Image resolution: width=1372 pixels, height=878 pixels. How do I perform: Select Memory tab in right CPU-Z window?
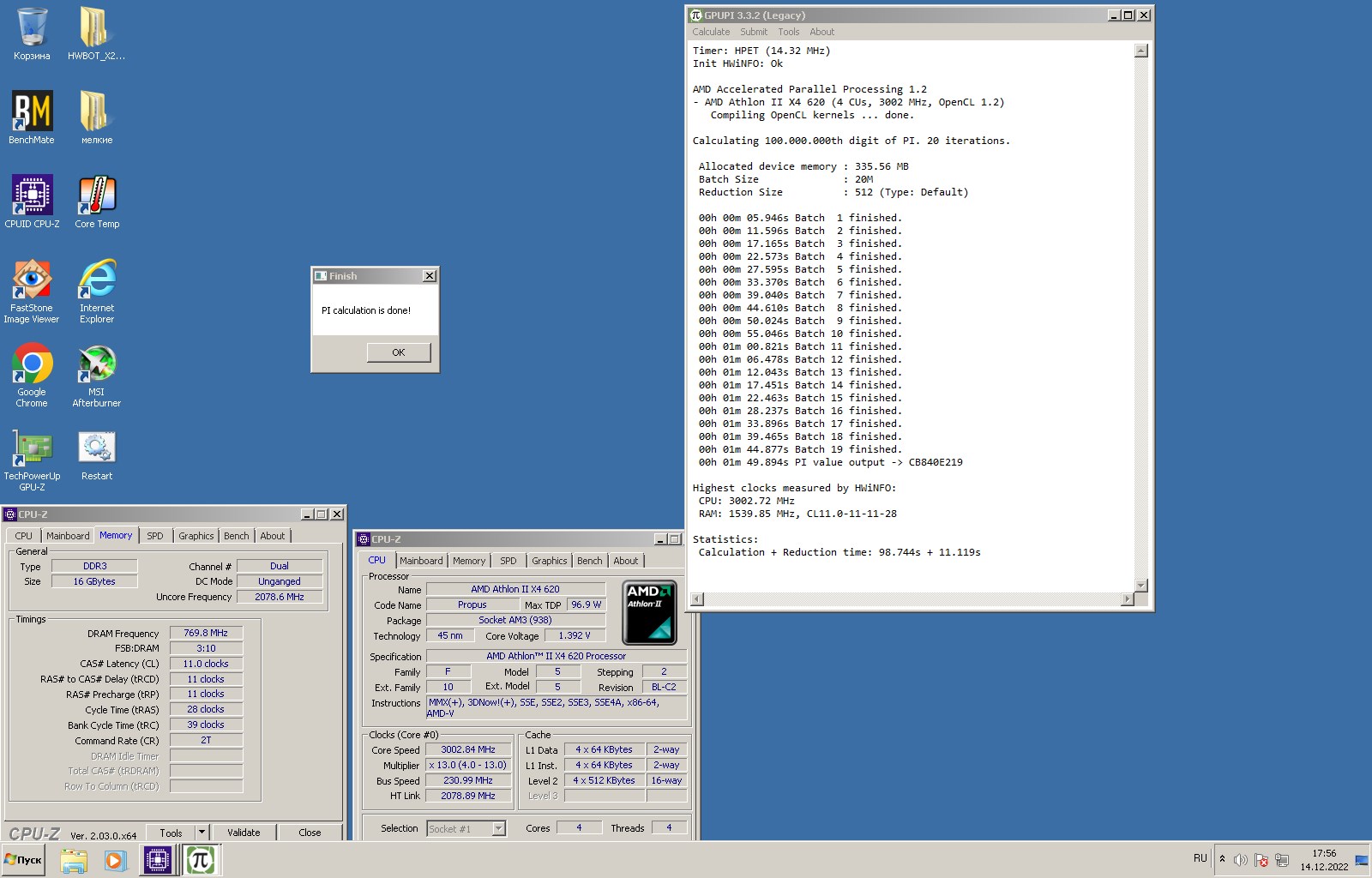tap(469, 561)
